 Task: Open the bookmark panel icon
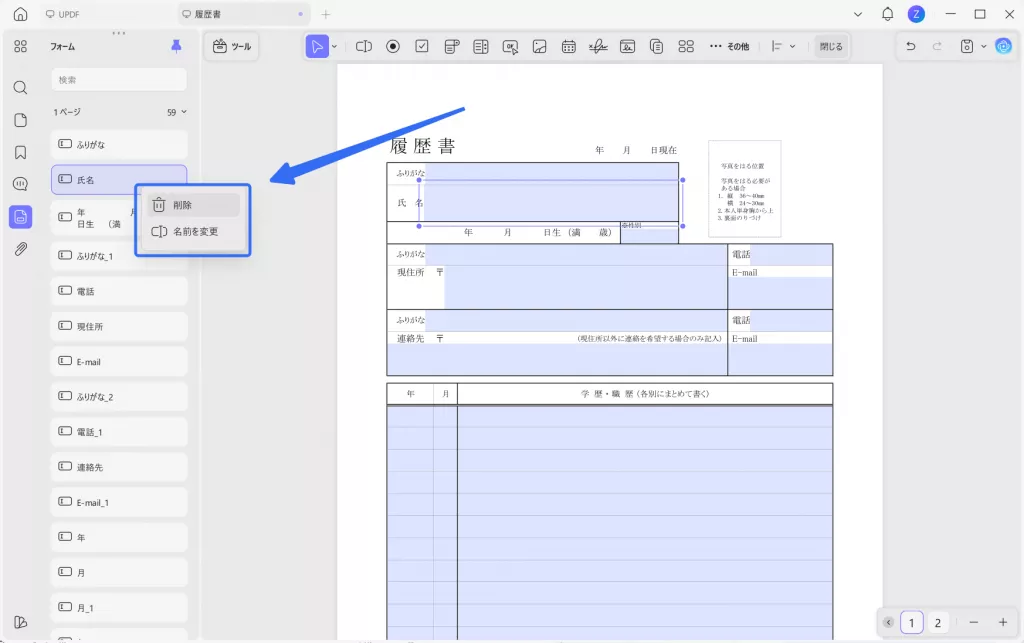(20, 152)
